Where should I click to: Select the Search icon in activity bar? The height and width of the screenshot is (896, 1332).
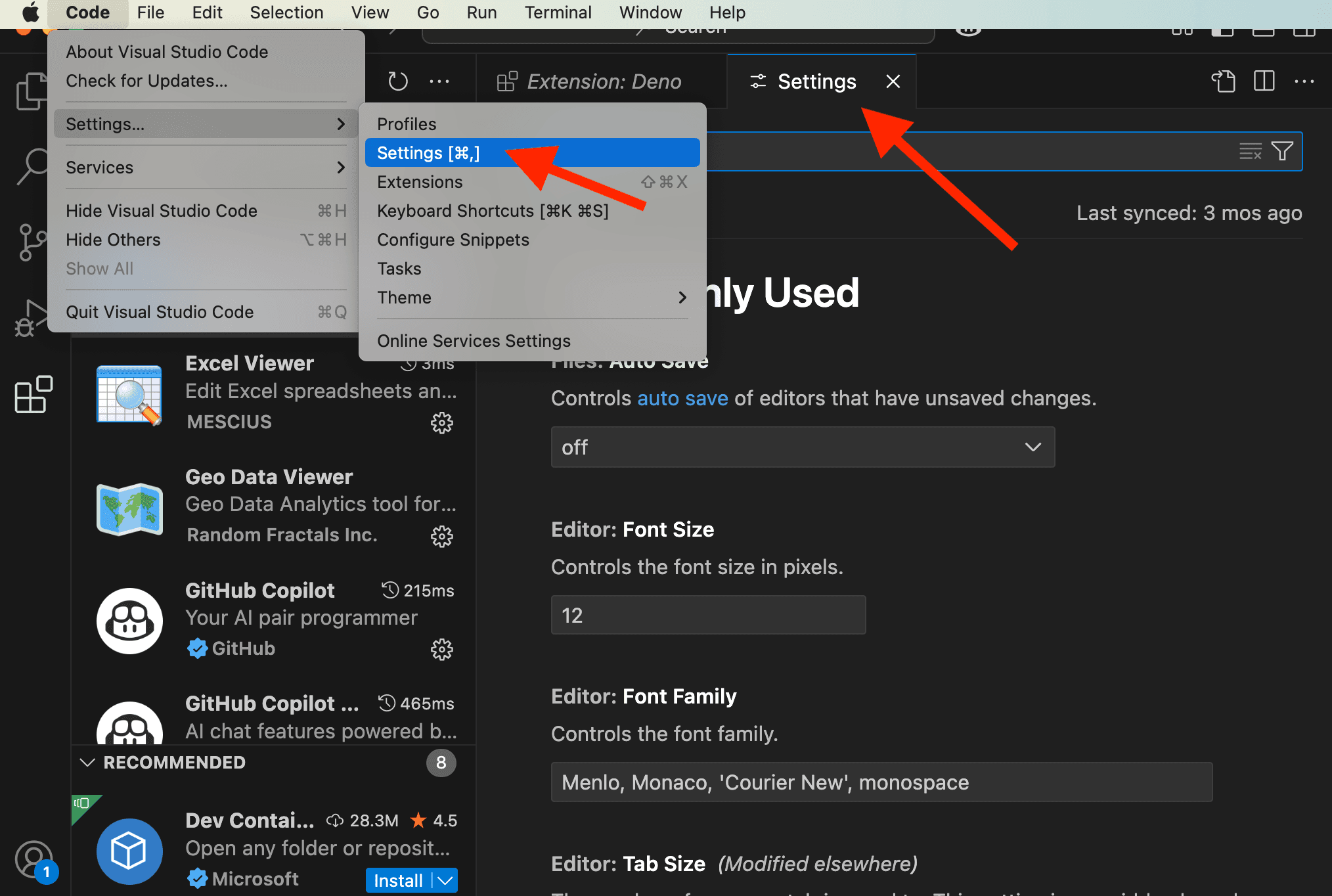tap(33, 166)
